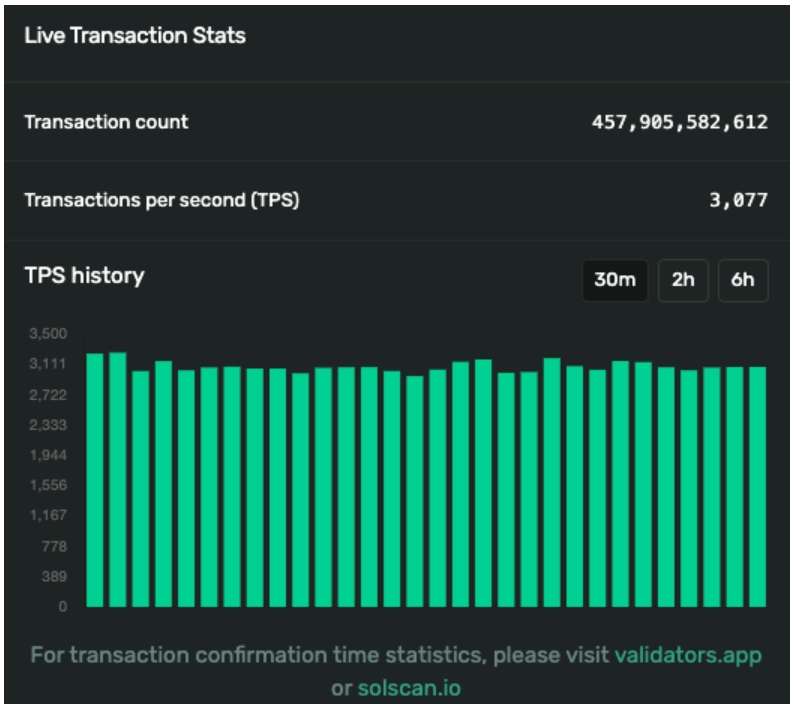Click the TPS value 3,077
Screen dimensions: 795x712
pyautogui.click(x=738, y=200)
